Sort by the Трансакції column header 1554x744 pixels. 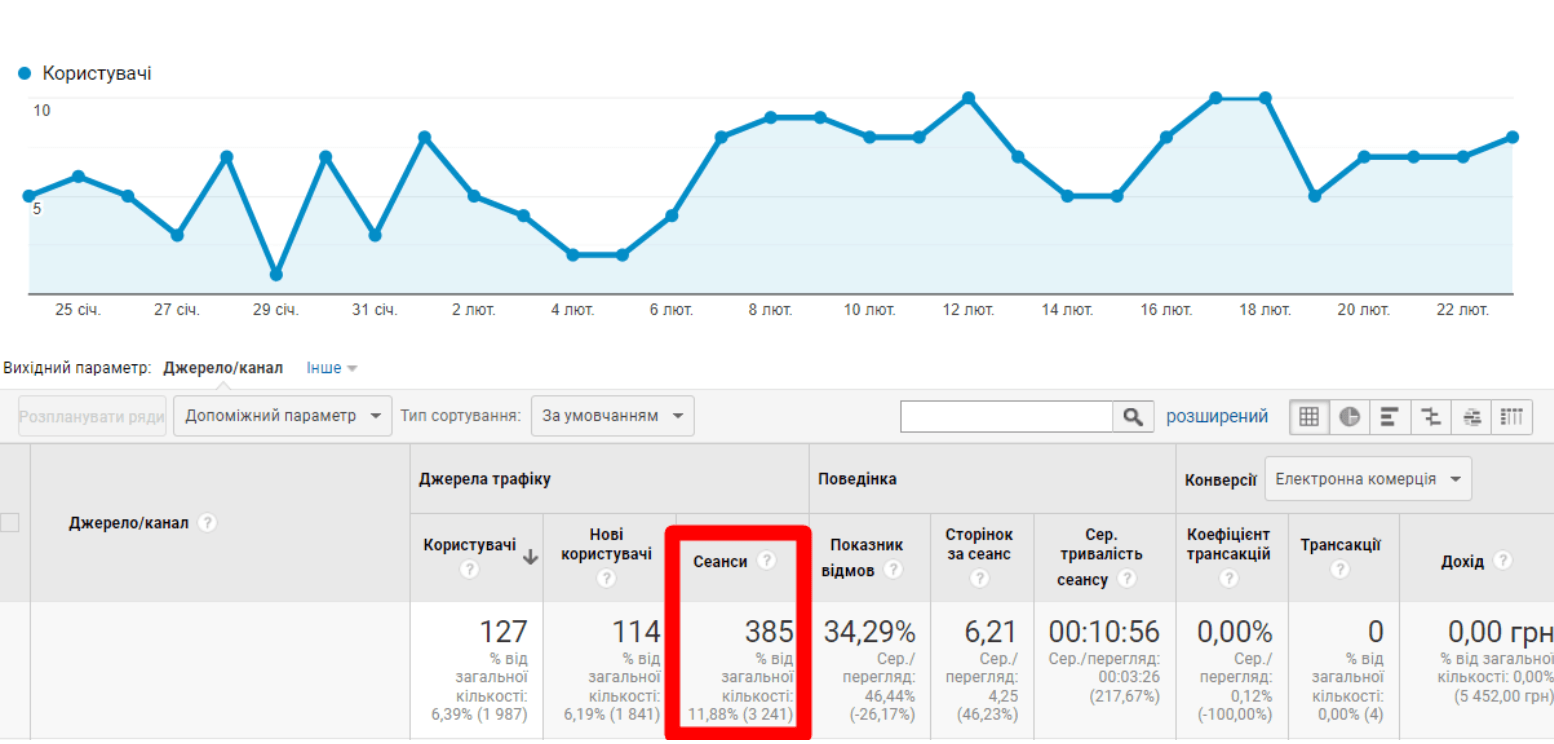[x=1341, y=545]
